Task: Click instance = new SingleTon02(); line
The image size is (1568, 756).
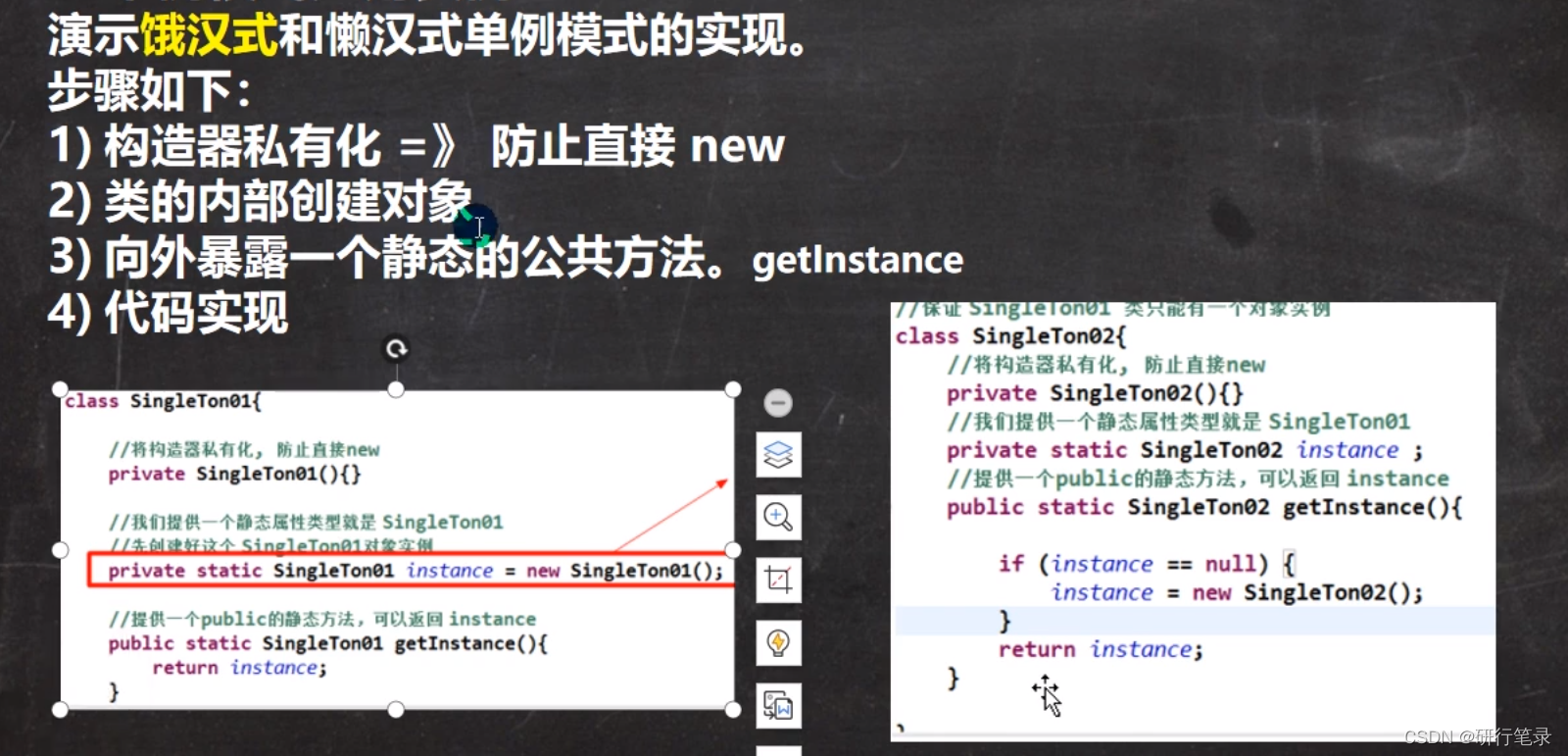Action: click(x=1237, y=592)
